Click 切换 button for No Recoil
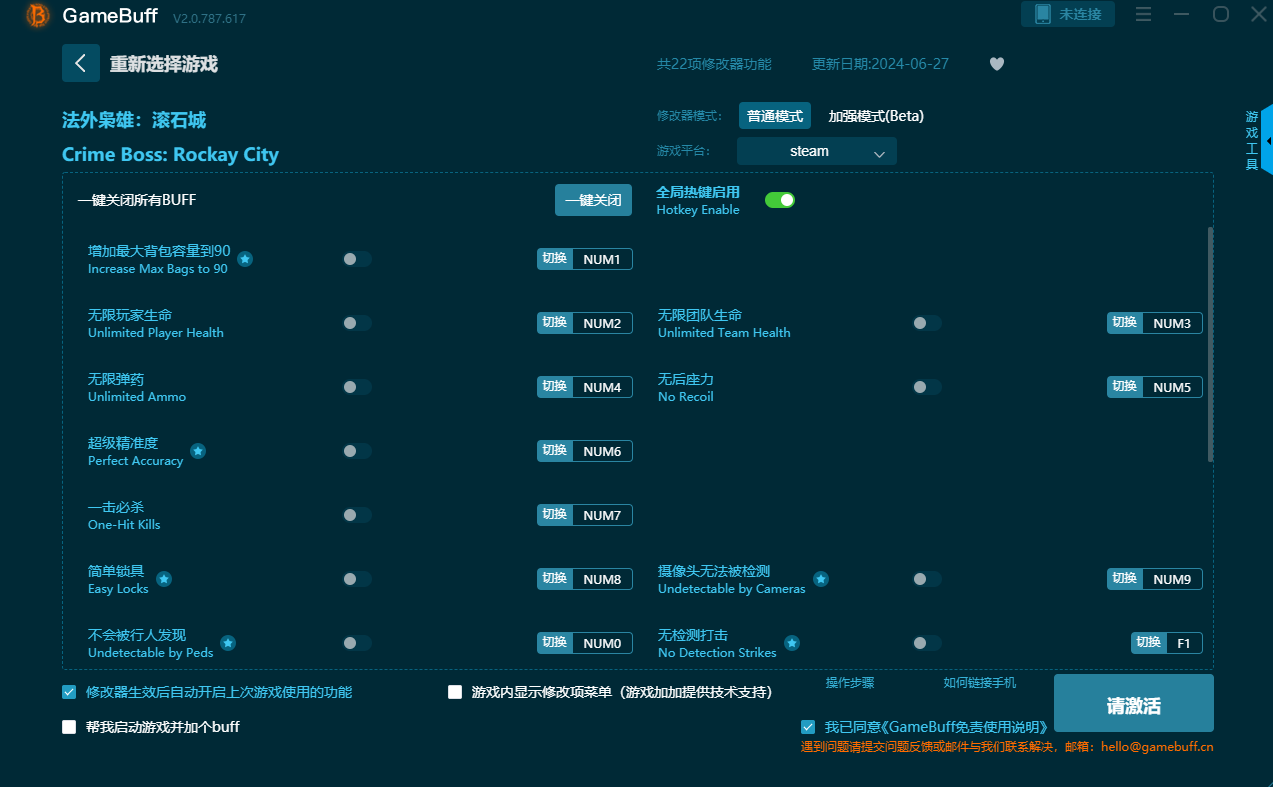1273x787 pixels. pos(1125,387)
